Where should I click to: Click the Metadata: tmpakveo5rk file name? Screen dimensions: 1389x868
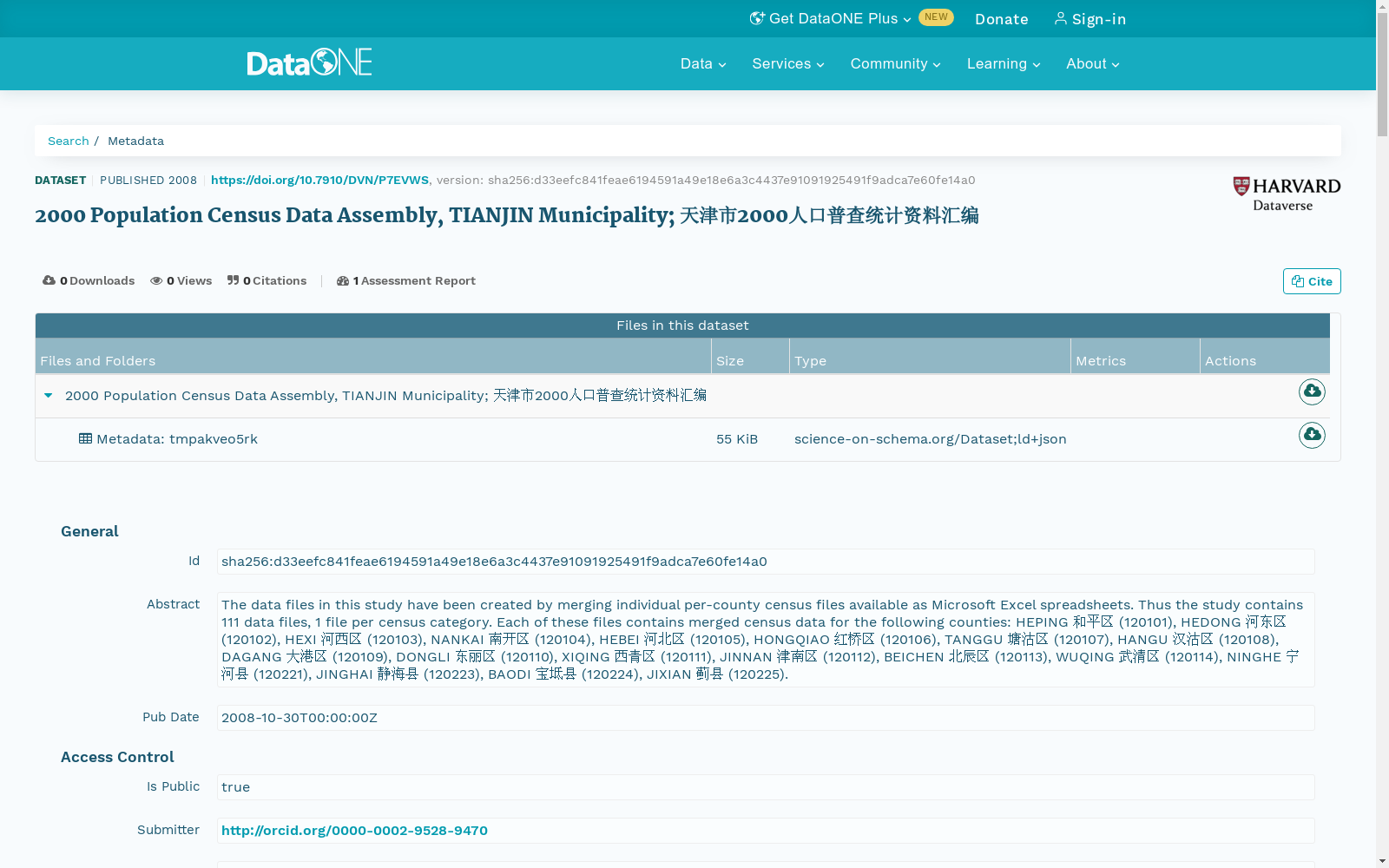coord(177,439)
